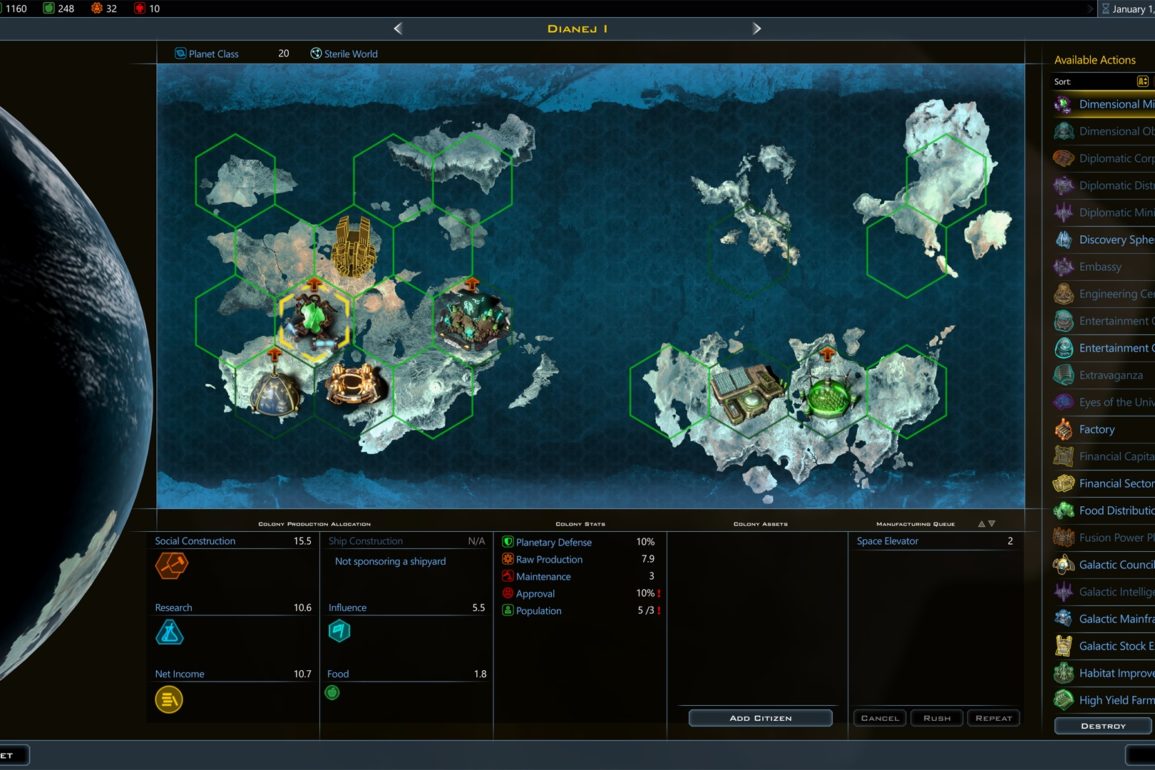Screen dimensions: 1155x770
Task: Select Galactic Mainframe improvement entry
Action: point(1103,619)
